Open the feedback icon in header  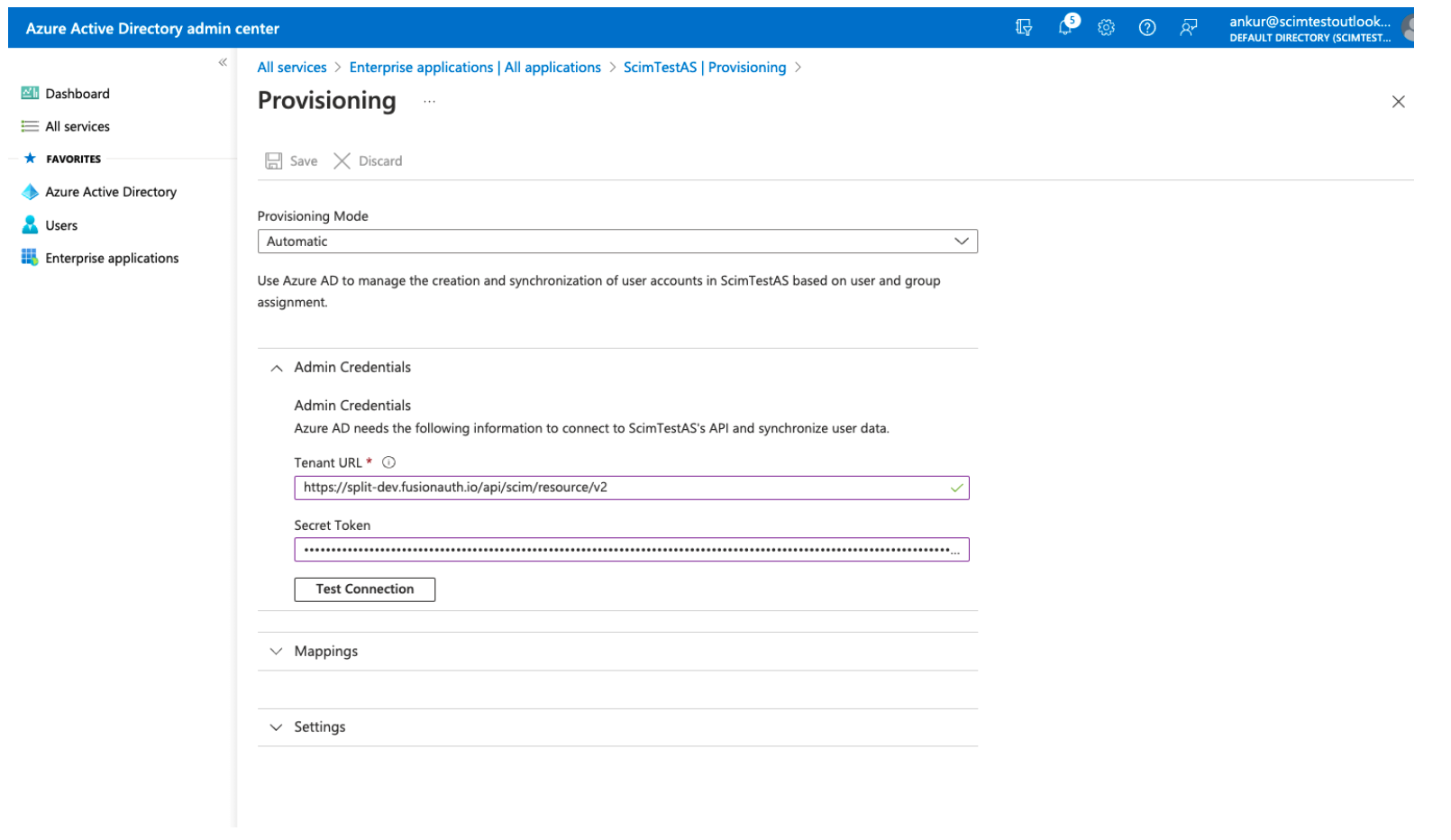pos(1188,28)
